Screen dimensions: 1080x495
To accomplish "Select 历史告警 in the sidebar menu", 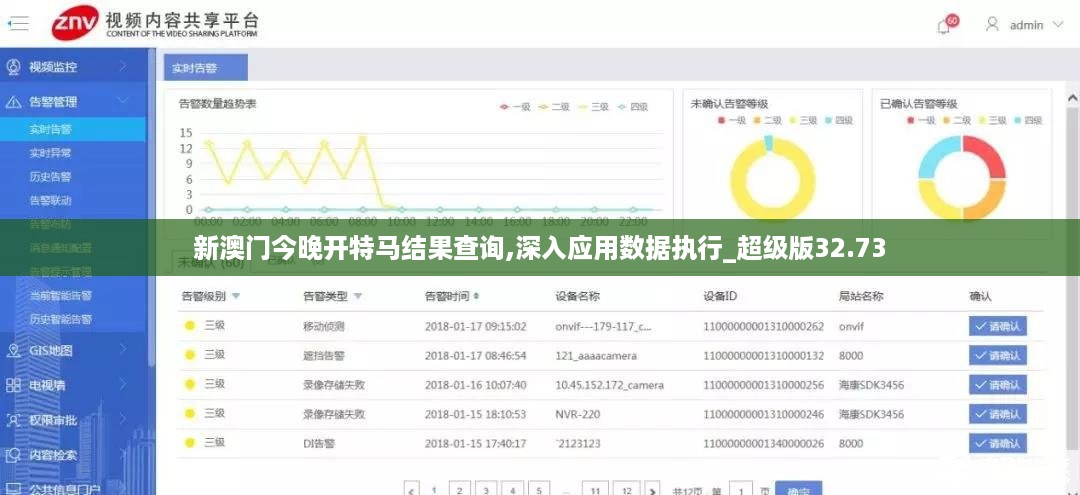I will click(x=50, y=177).
